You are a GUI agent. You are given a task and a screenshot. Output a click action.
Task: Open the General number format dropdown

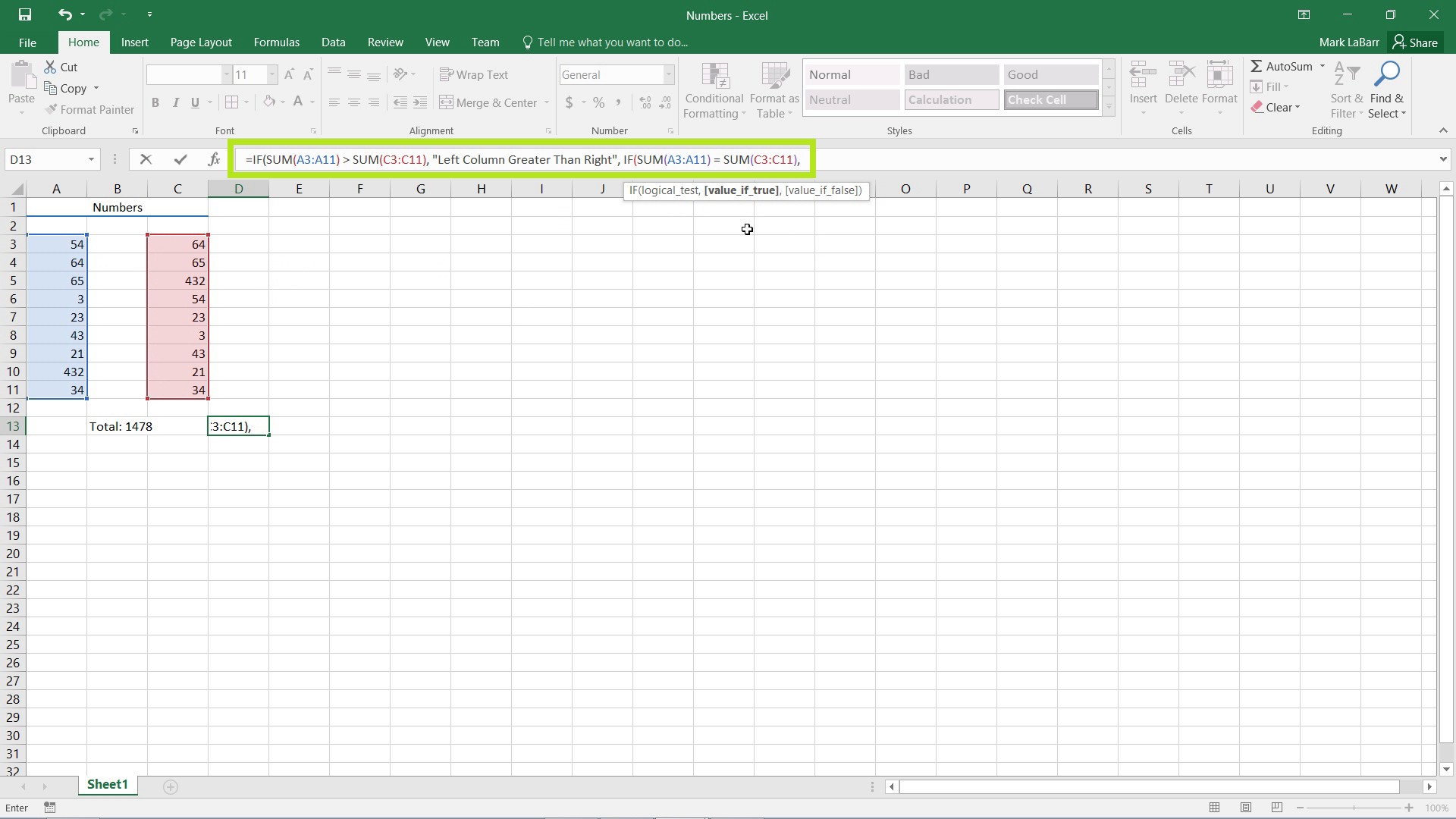pos(668,74)
